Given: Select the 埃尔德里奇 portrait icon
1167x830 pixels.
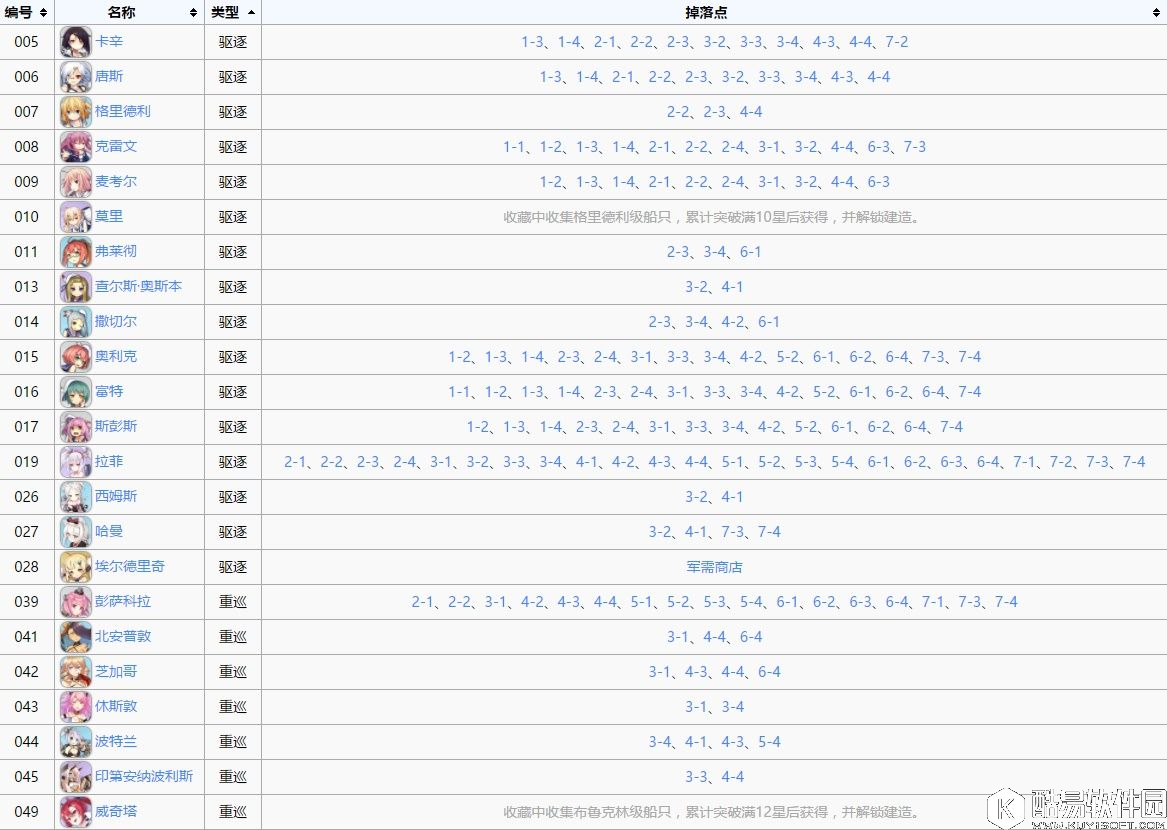Looking at the screenshot, I should coord(75,567).
